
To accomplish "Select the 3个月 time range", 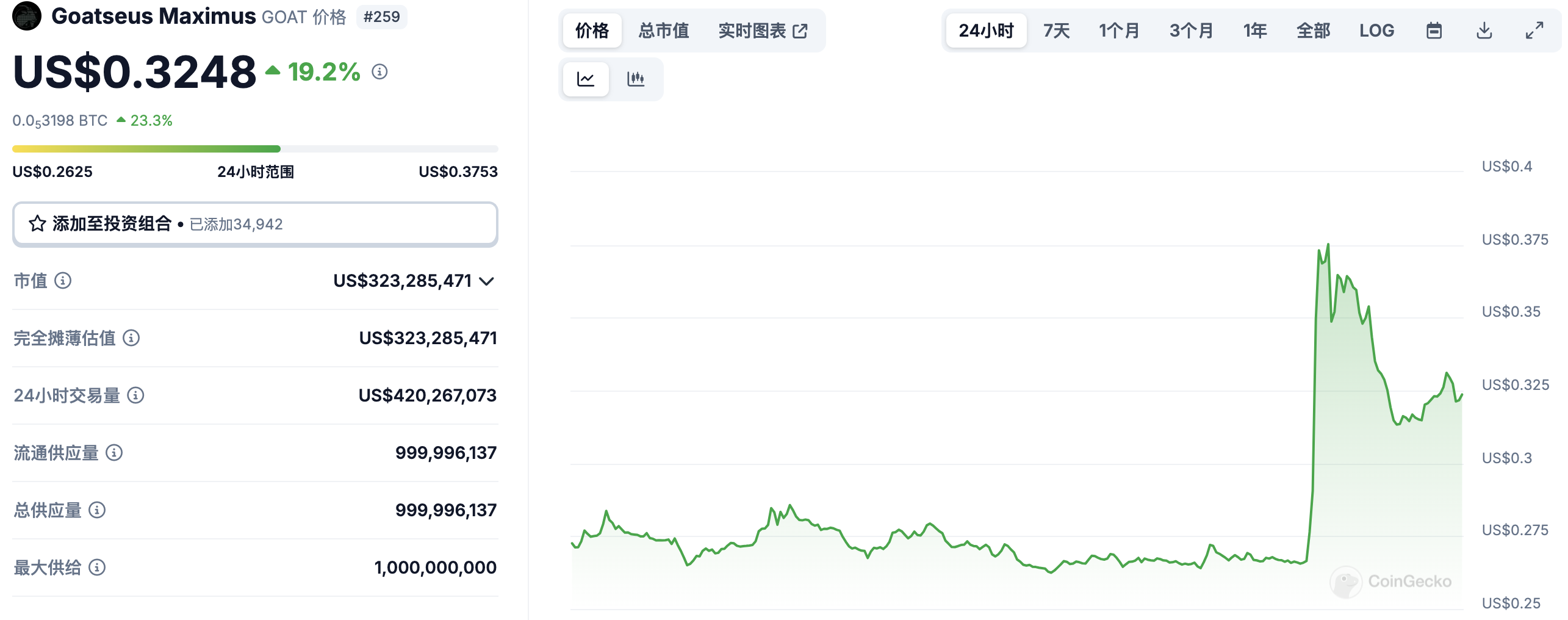I will pyautogui.click(x=1191, y=31).
